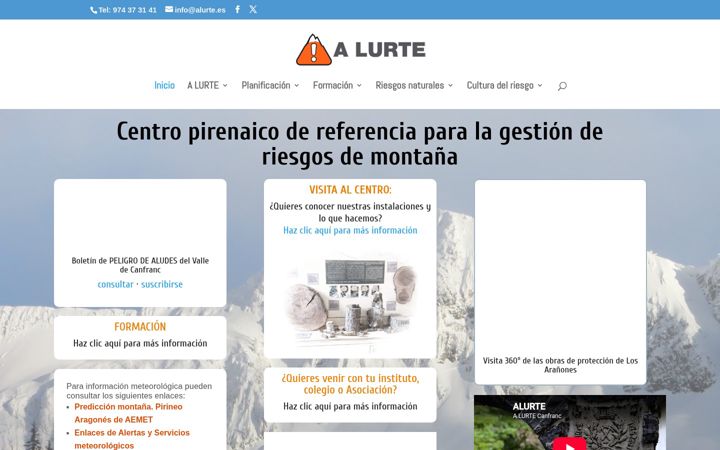720x450 pixels.
Task: Click the Tel: 974 37 31 41 text
Action: pos(127,10)
